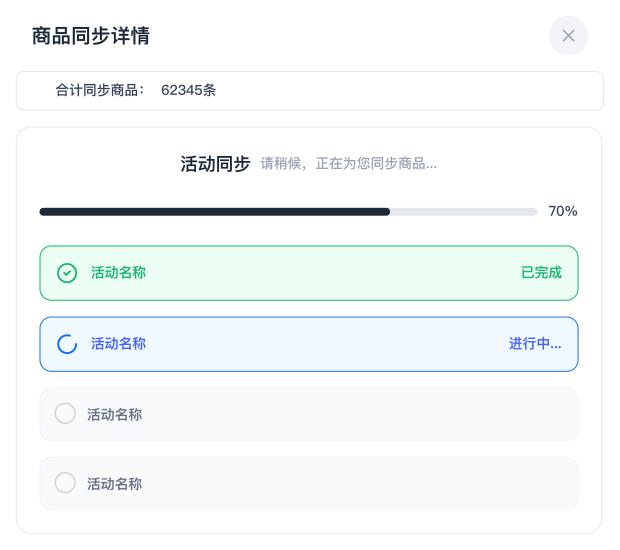Click the 活动同步 section heading
This screenshot has height=550, width=620.
pos(215,164)
